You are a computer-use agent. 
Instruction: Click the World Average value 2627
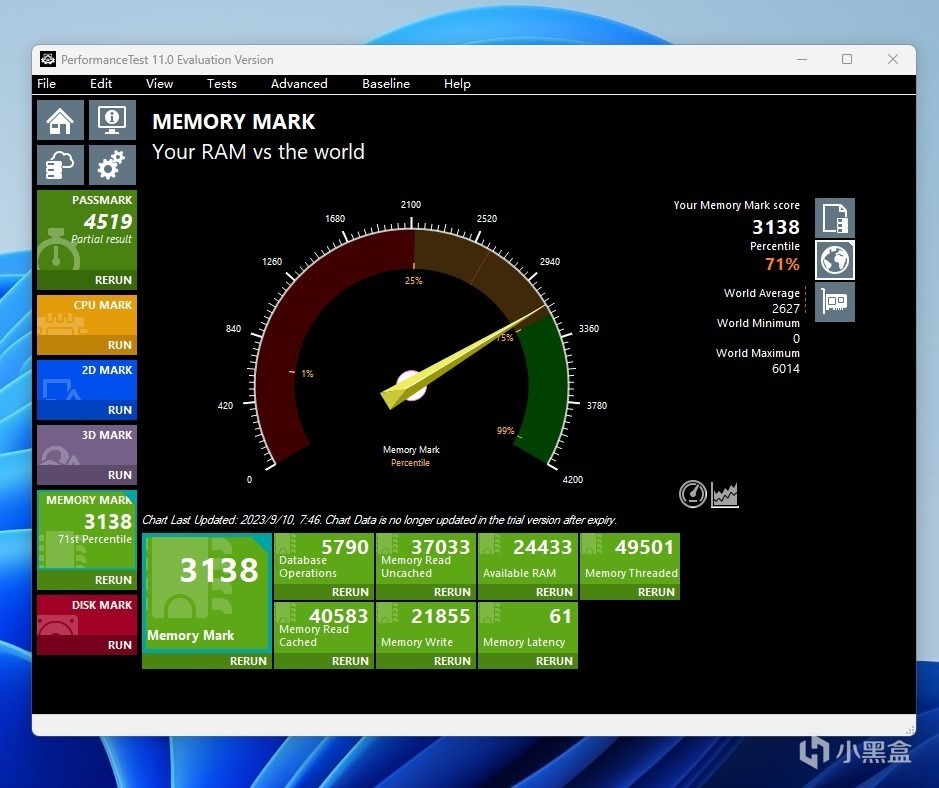786,308
